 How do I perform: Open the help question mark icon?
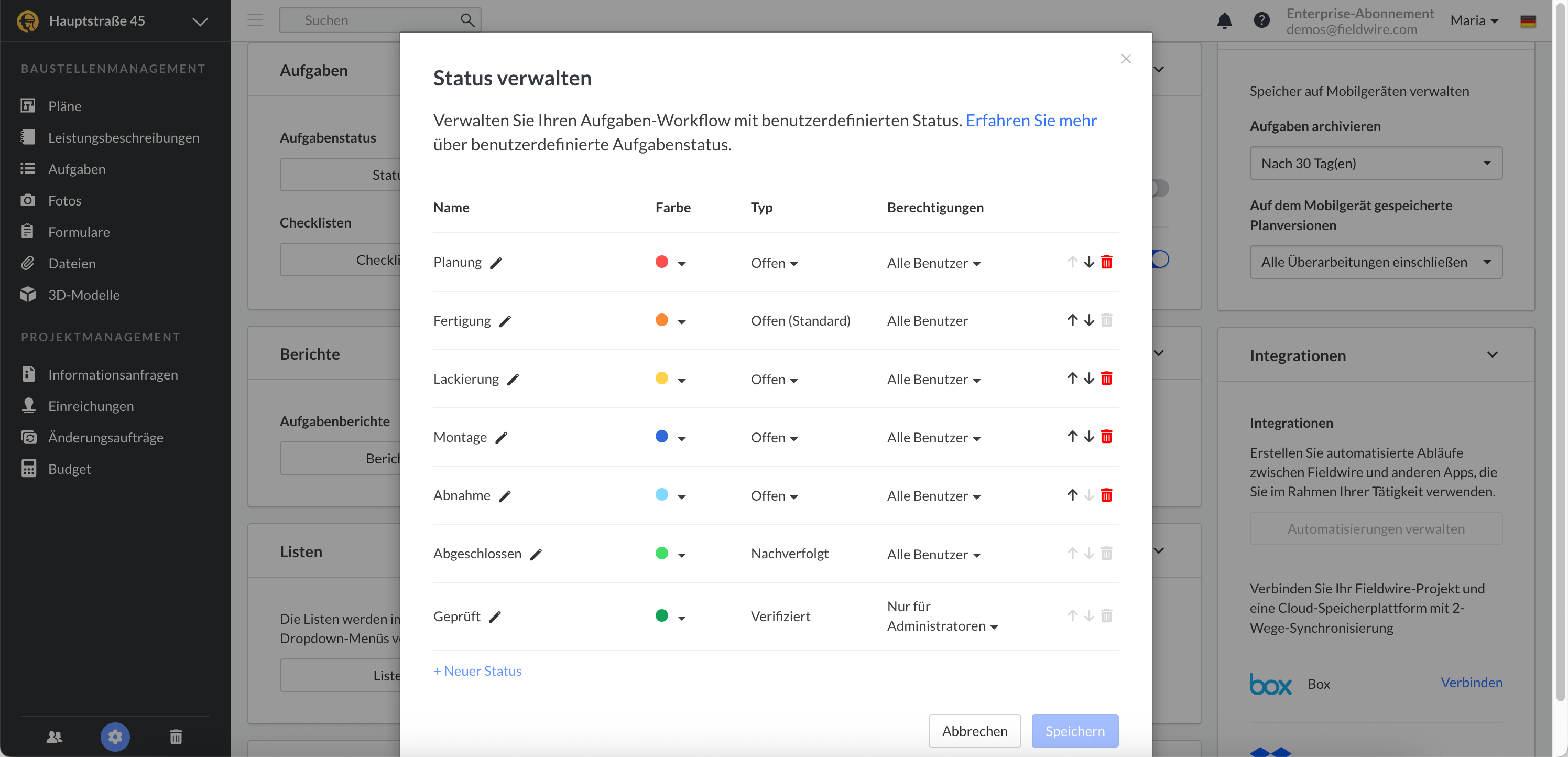click(1261, 20)
